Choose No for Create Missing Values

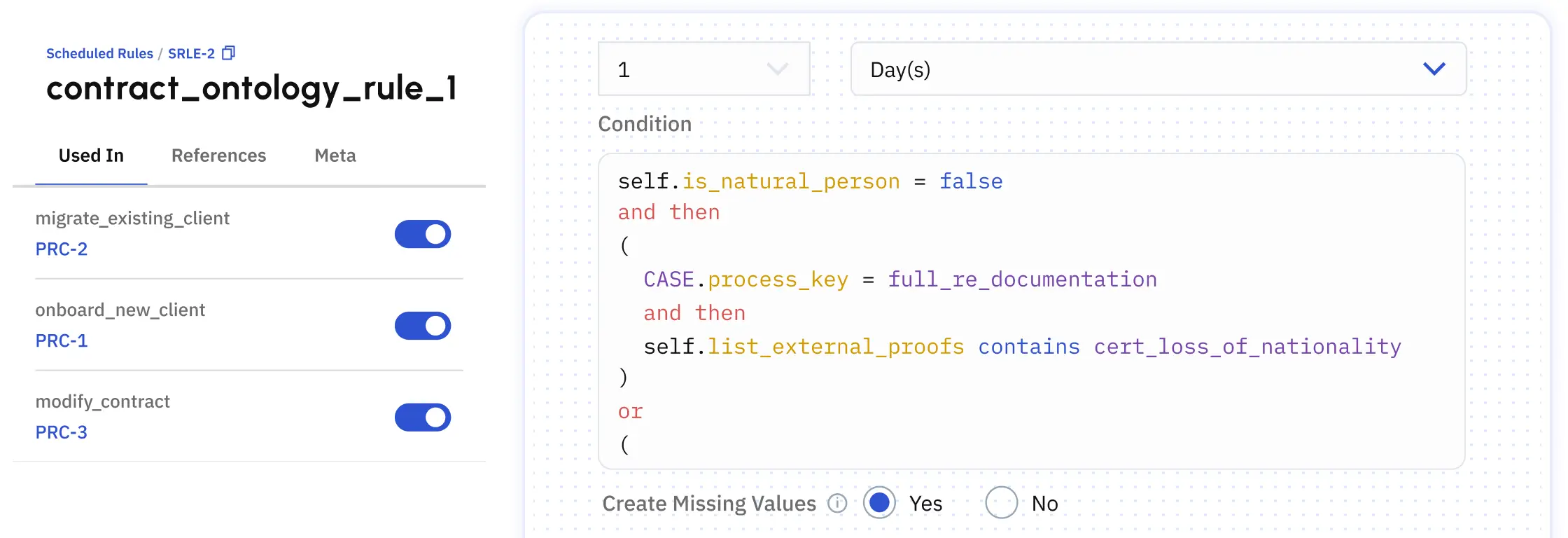pos(1001,502)
